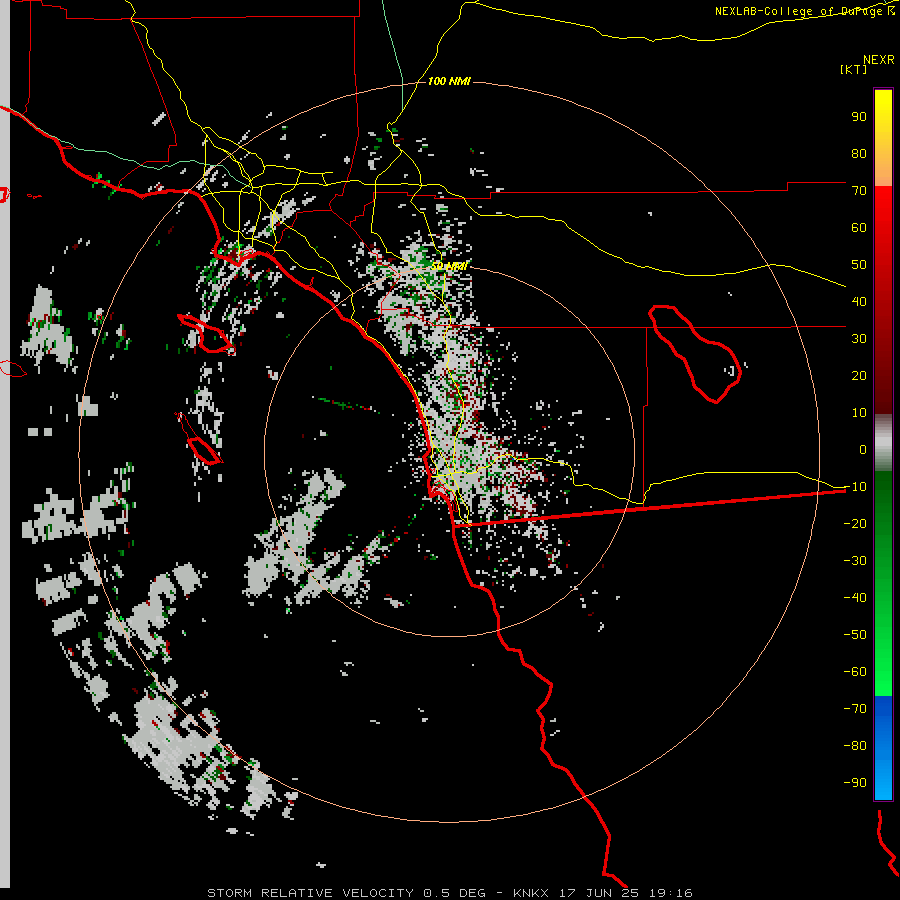This screenshot has width=900, height=900.
Task: Click the -40 value on velocity scale
Action: (855, 598)
